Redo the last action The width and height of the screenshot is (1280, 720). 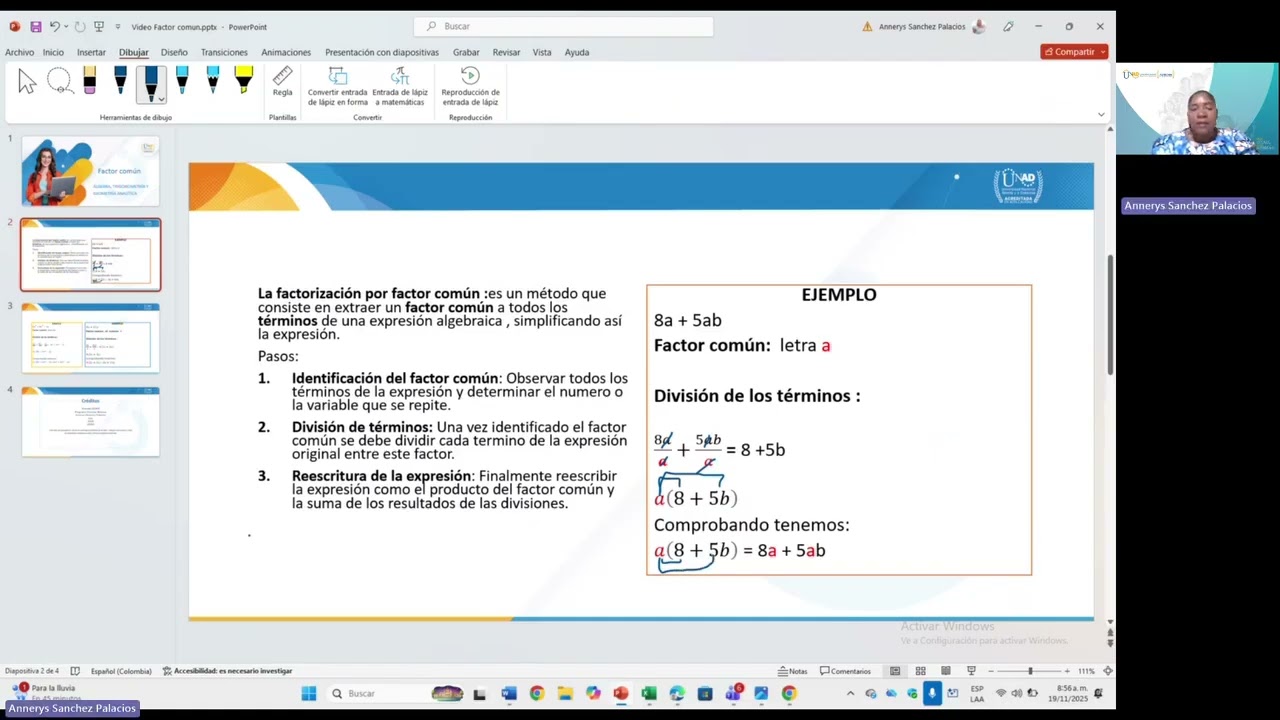[80, 27]
